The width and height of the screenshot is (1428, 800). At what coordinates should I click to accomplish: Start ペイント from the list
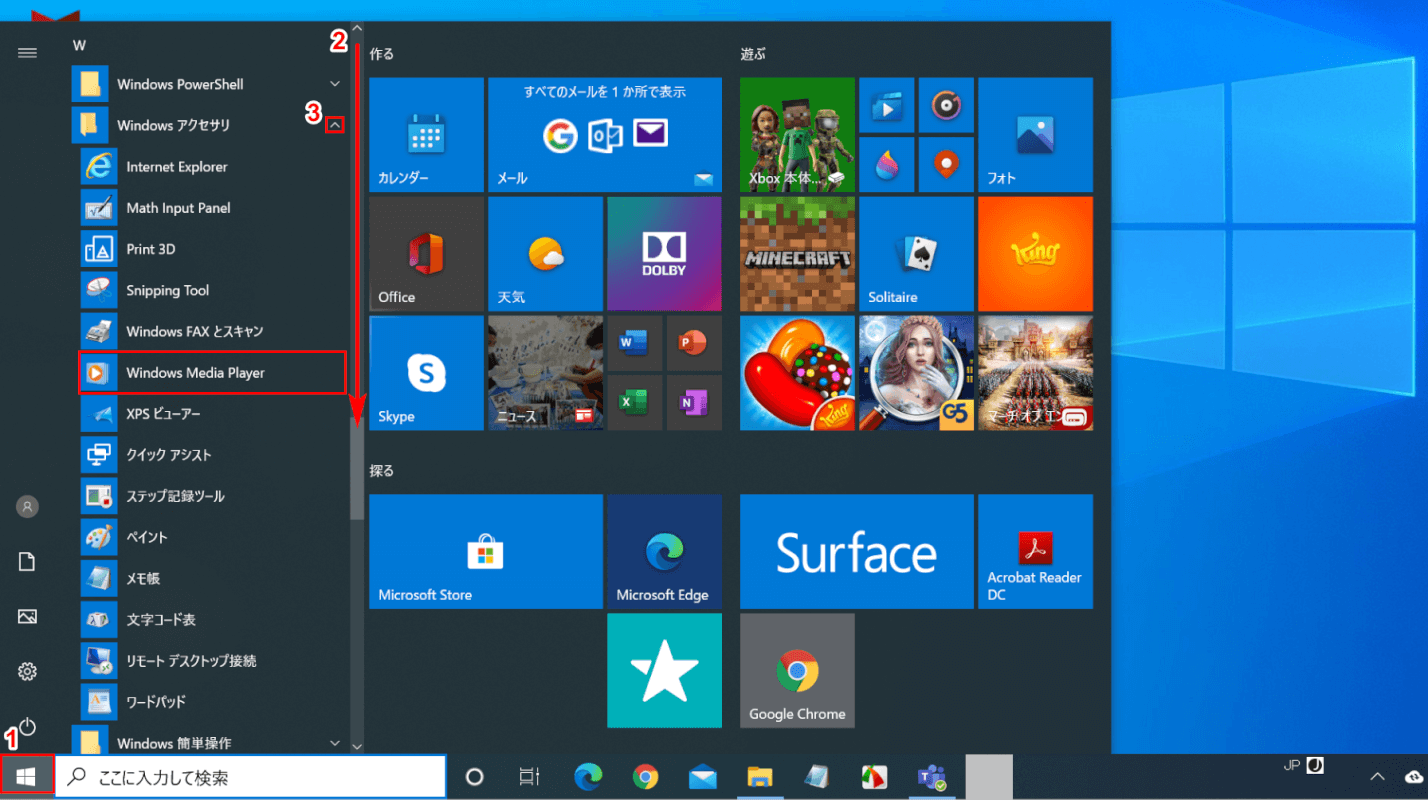pyautogui.click(x=211, y=537)
